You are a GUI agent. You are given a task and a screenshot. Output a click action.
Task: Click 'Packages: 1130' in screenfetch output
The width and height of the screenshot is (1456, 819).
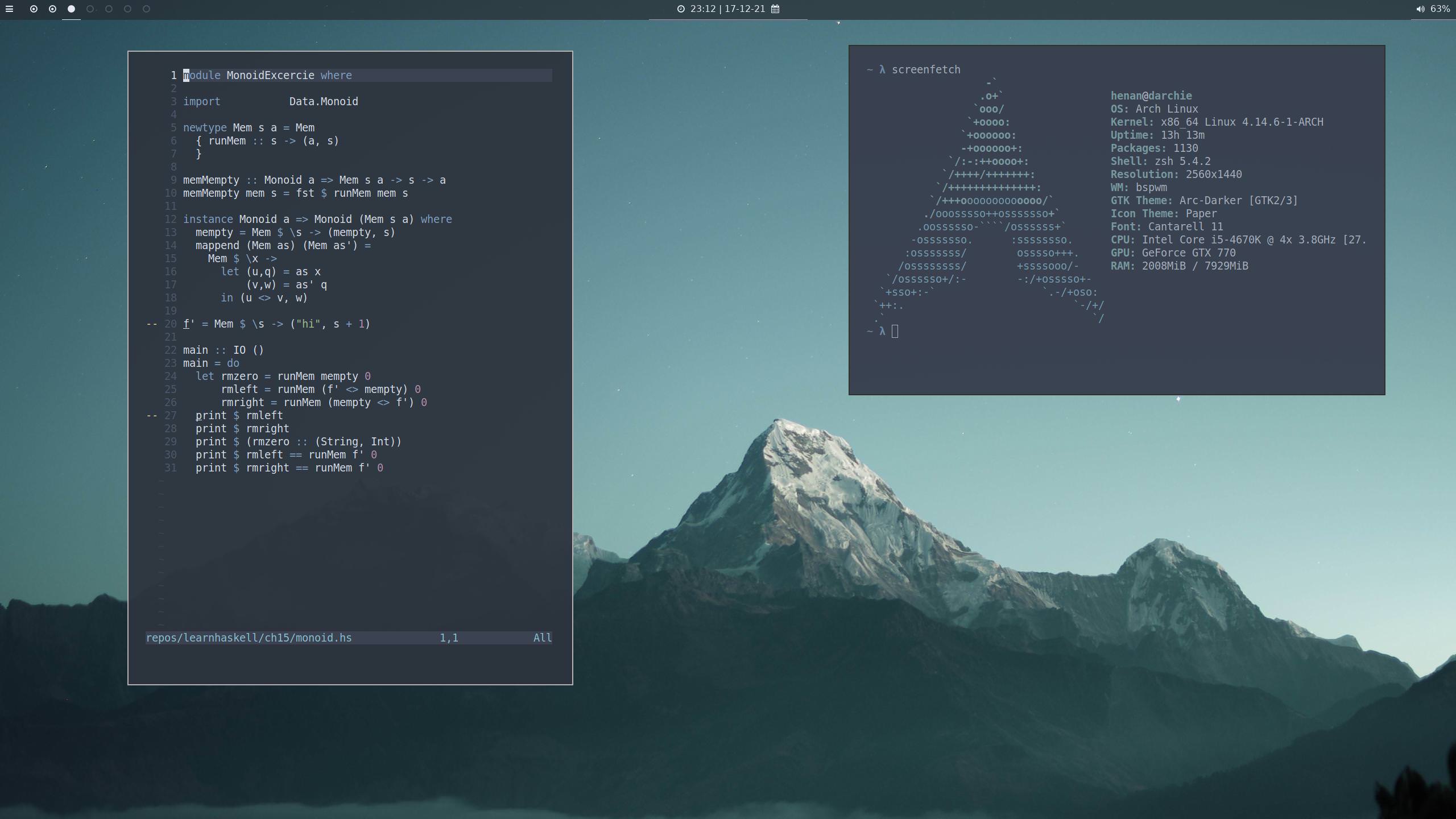pyautogui.click(x=1155, y=148)
